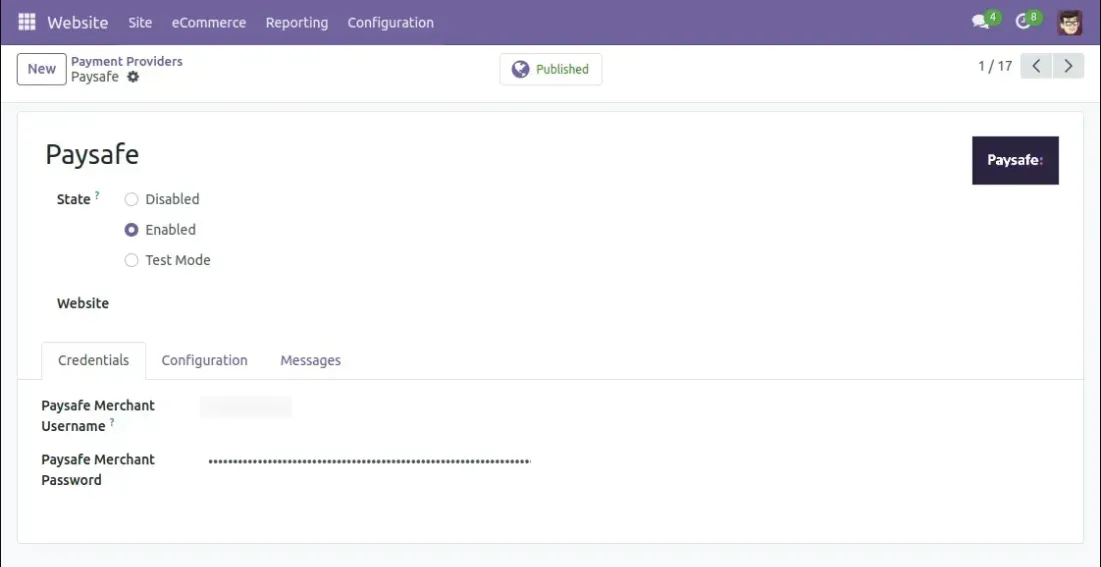This screenshot has width=1101, height=567.
Task: Click the gear icon beside Paysafe breadcrumb
Action: tap(133, 77)
